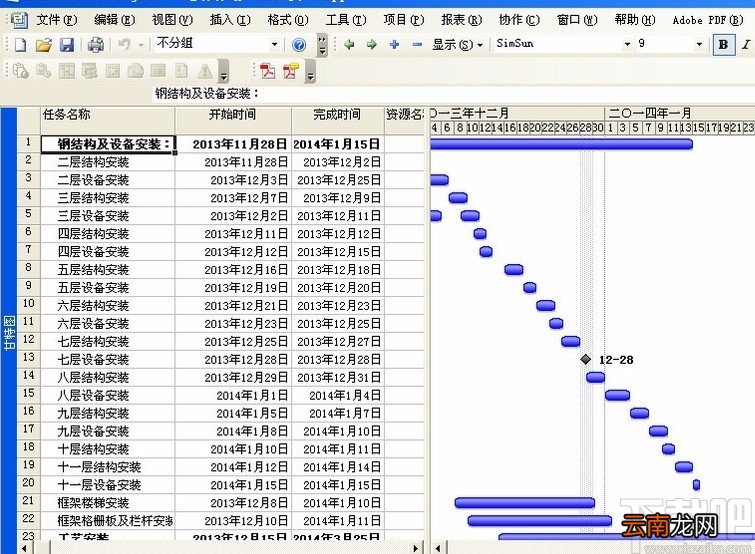The width and height of the screenshot is (755, 554).
Task: Toggle Italic formatting button
Action: (746, 44)
